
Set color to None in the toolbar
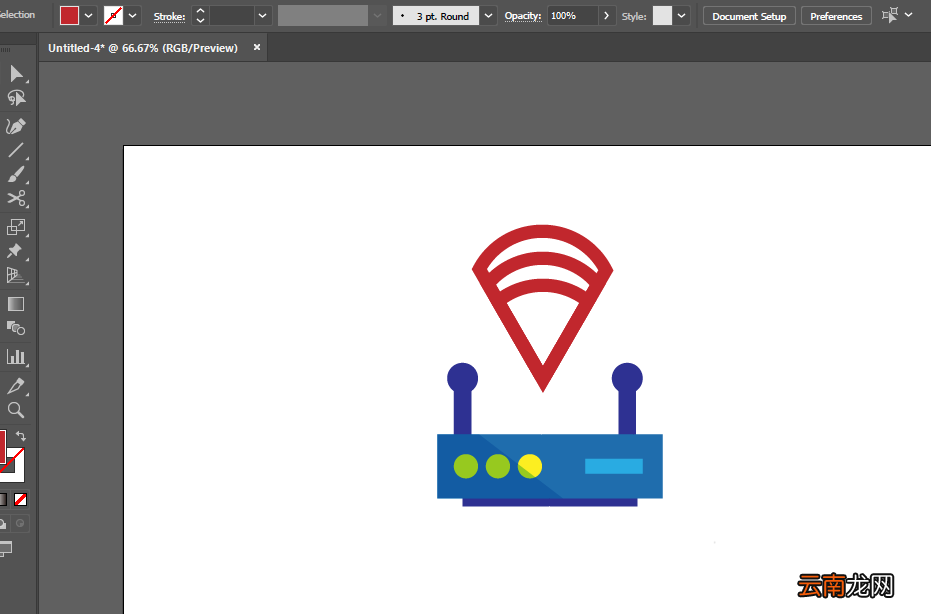(21, 499)
